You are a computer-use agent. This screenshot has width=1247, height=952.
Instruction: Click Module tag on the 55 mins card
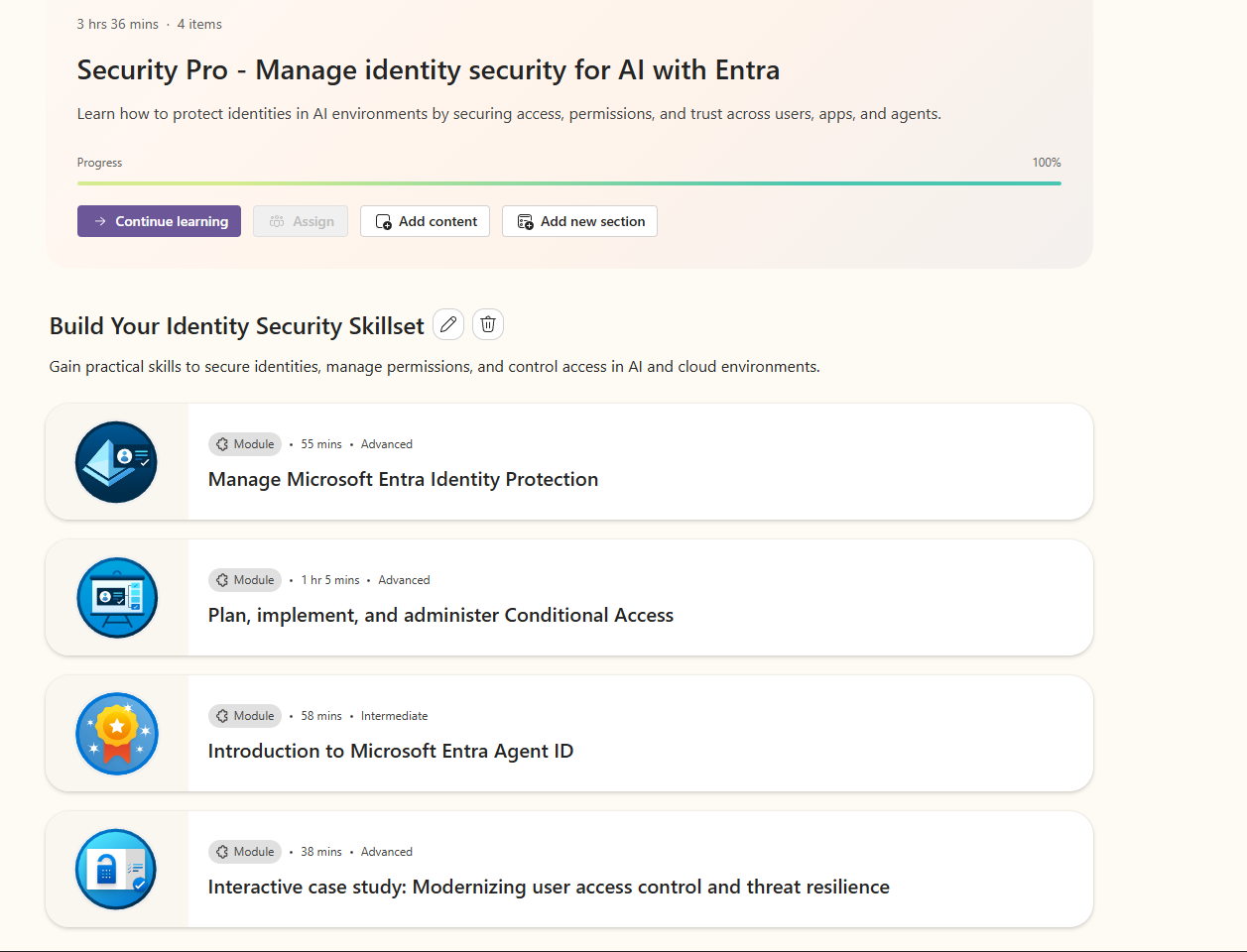pyautogui.click(x=245, y=444)
